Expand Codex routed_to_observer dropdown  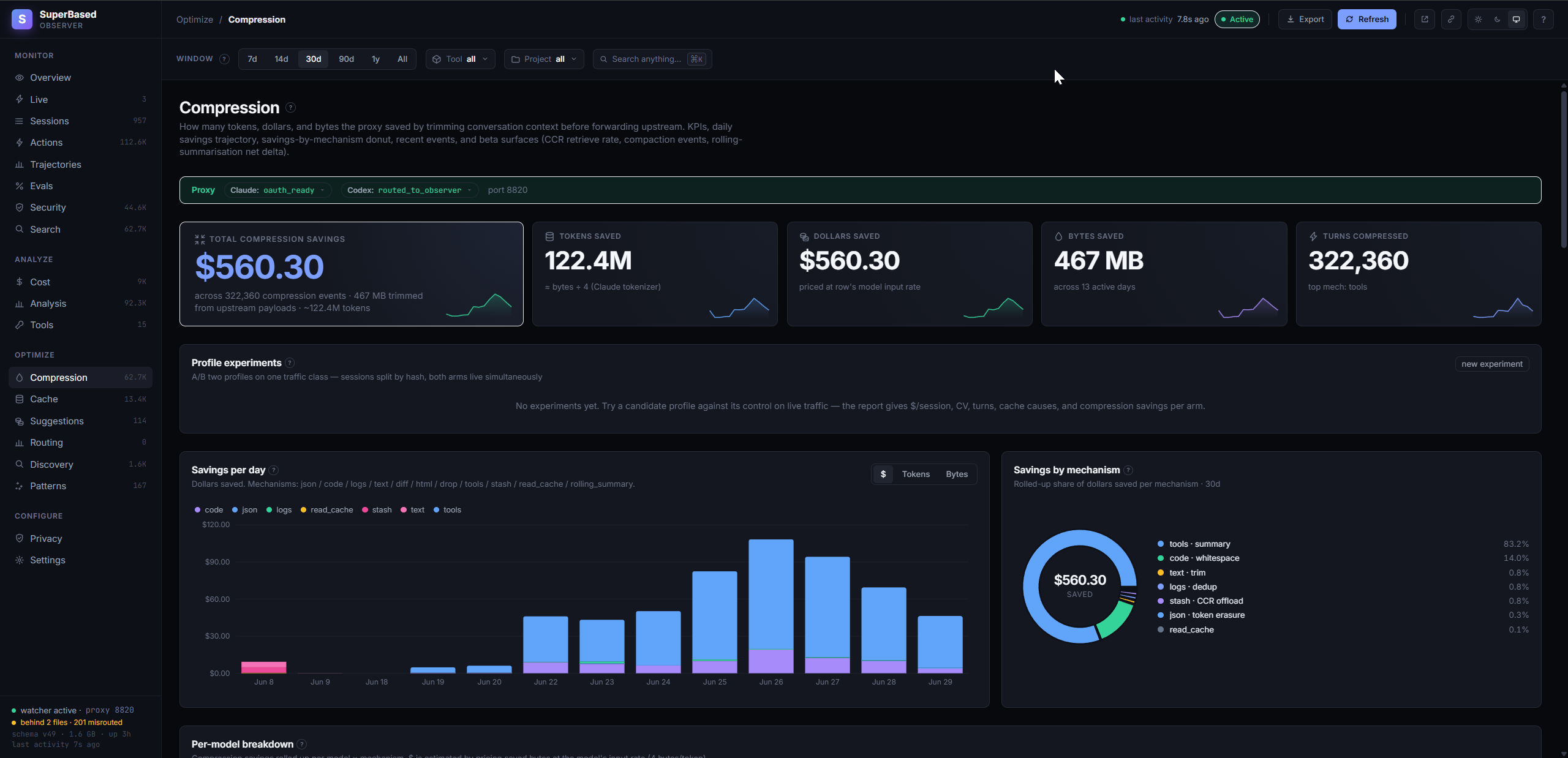[410, 190]
